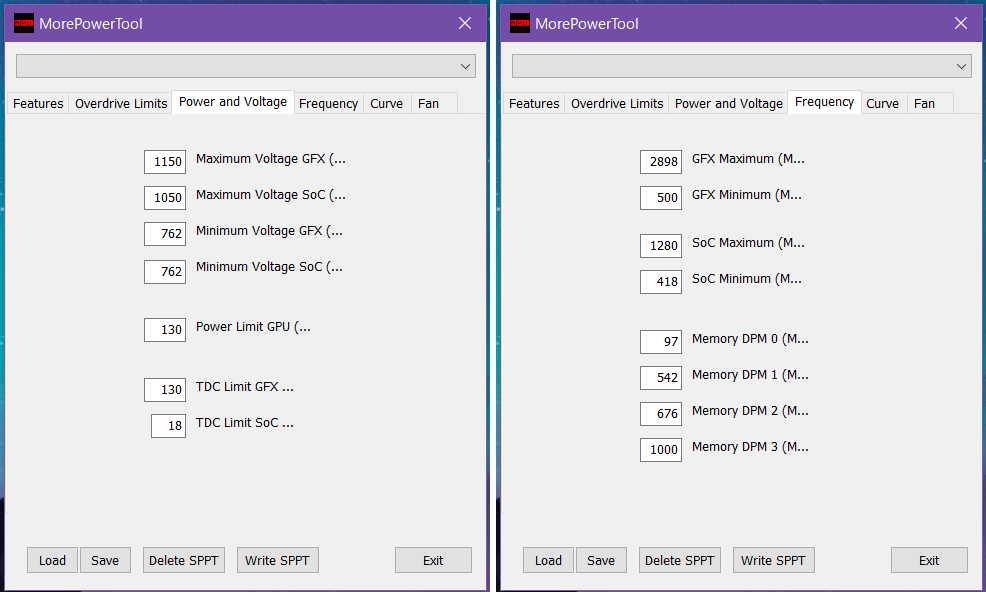Open Power and Voltage tab in right window

tap(728, 103)
